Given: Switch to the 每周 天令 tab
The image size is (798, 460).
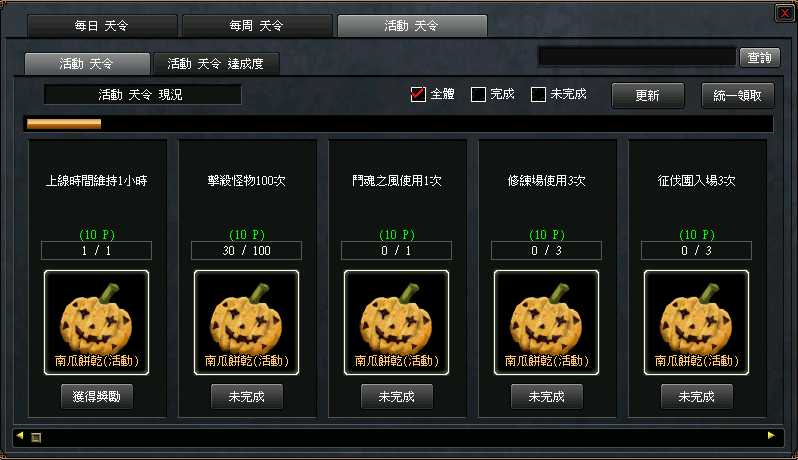Looking at the screenshot, I should (257, 25).
